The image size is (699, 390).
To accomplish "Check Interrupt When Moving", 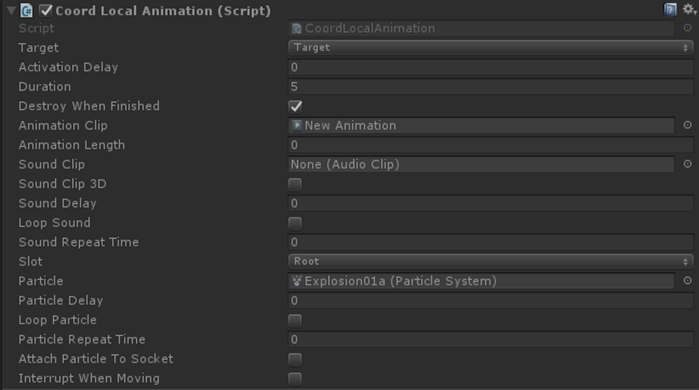I will pyautogui.click(x=295, y=378).
